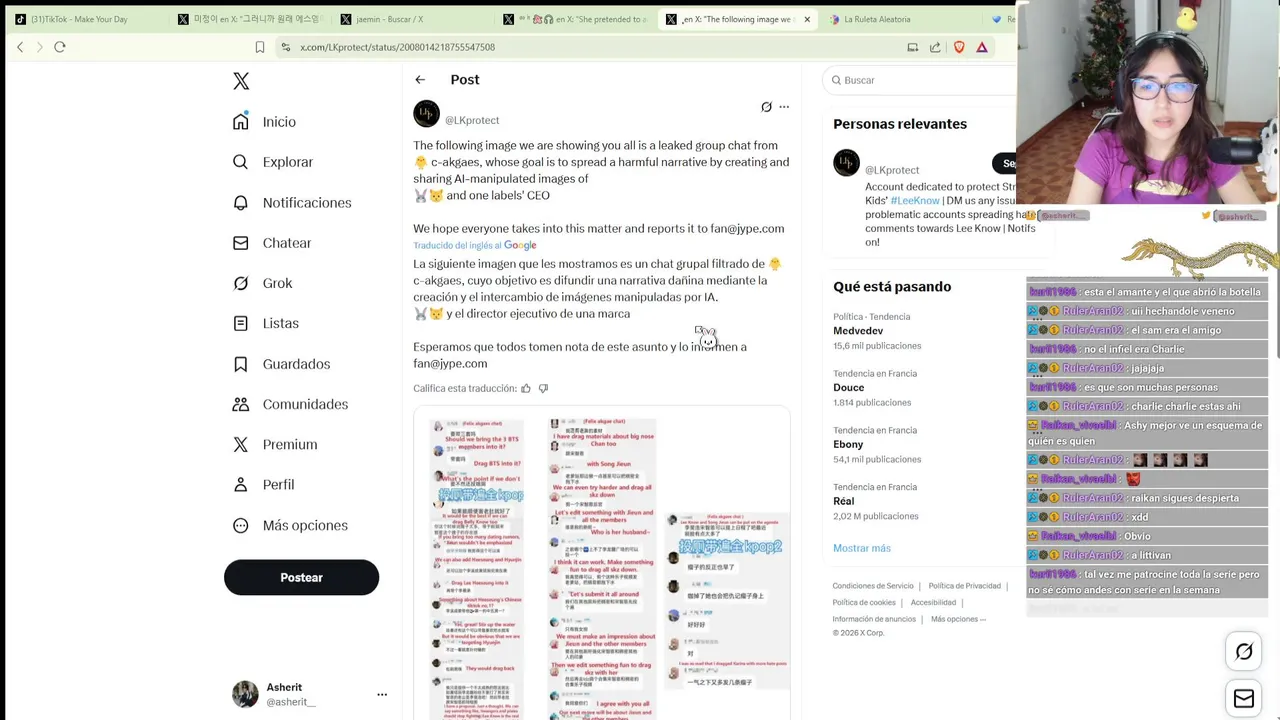The width and height of the screenshot is (1280, 720).
Task: Open the X logo home icon
Action: click(x=241, y=81)
